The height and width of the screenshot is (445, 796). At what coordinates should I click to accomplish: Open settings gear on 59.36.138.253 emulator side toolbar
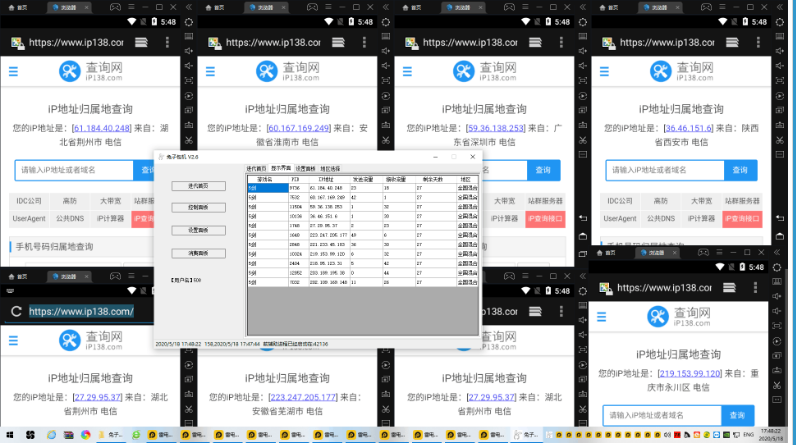583,22
